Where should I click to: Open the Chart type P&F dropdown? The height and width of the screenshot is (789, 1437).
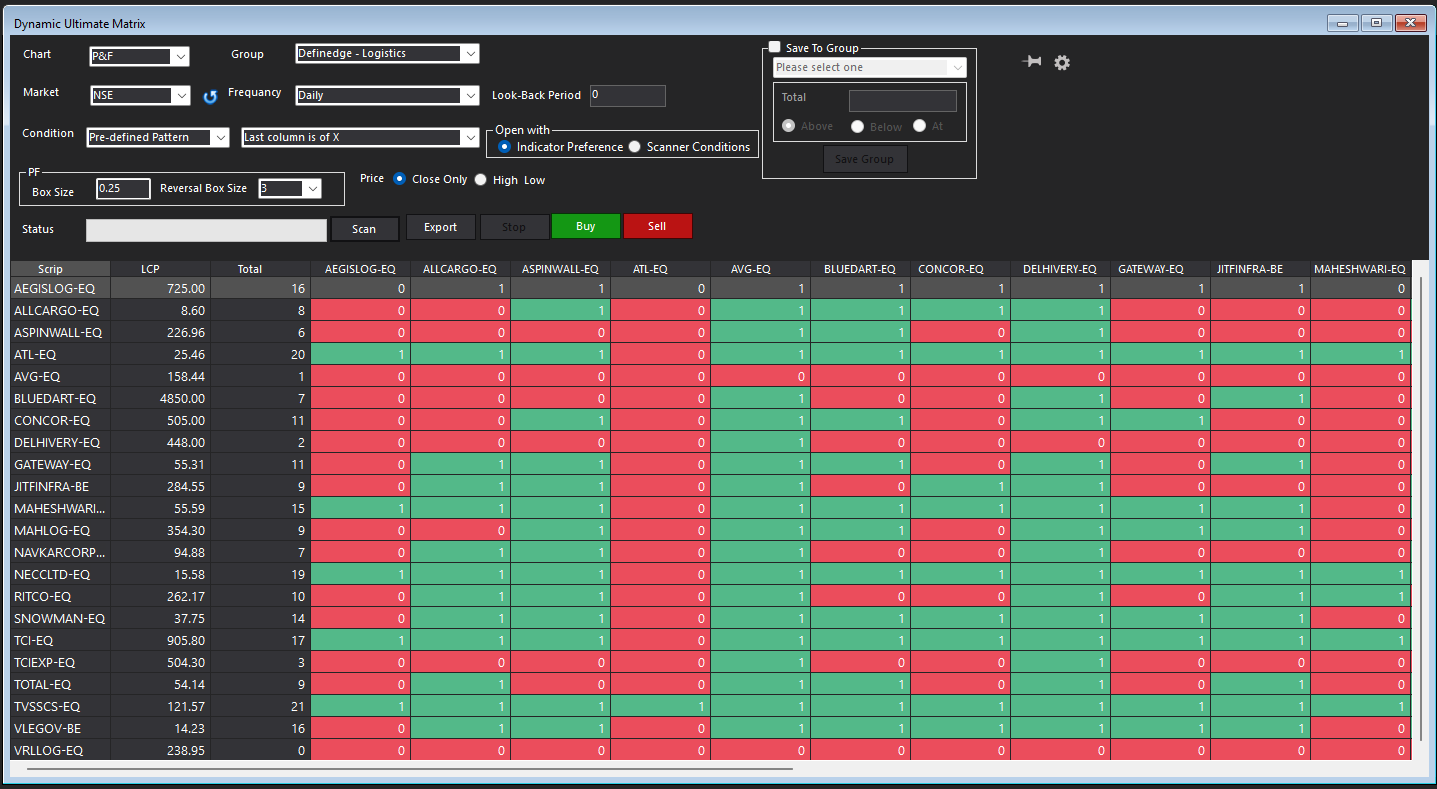[x=139, y=57]
